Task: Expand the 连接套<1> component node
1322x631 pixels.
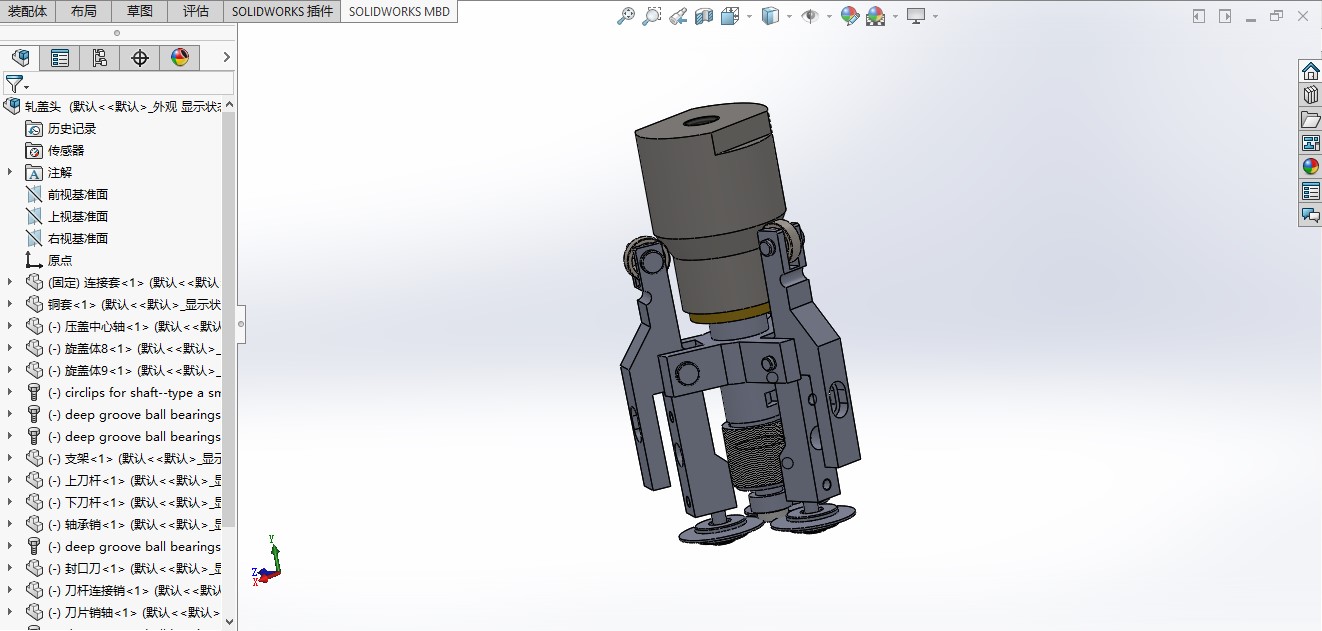Action: point(10,282)
